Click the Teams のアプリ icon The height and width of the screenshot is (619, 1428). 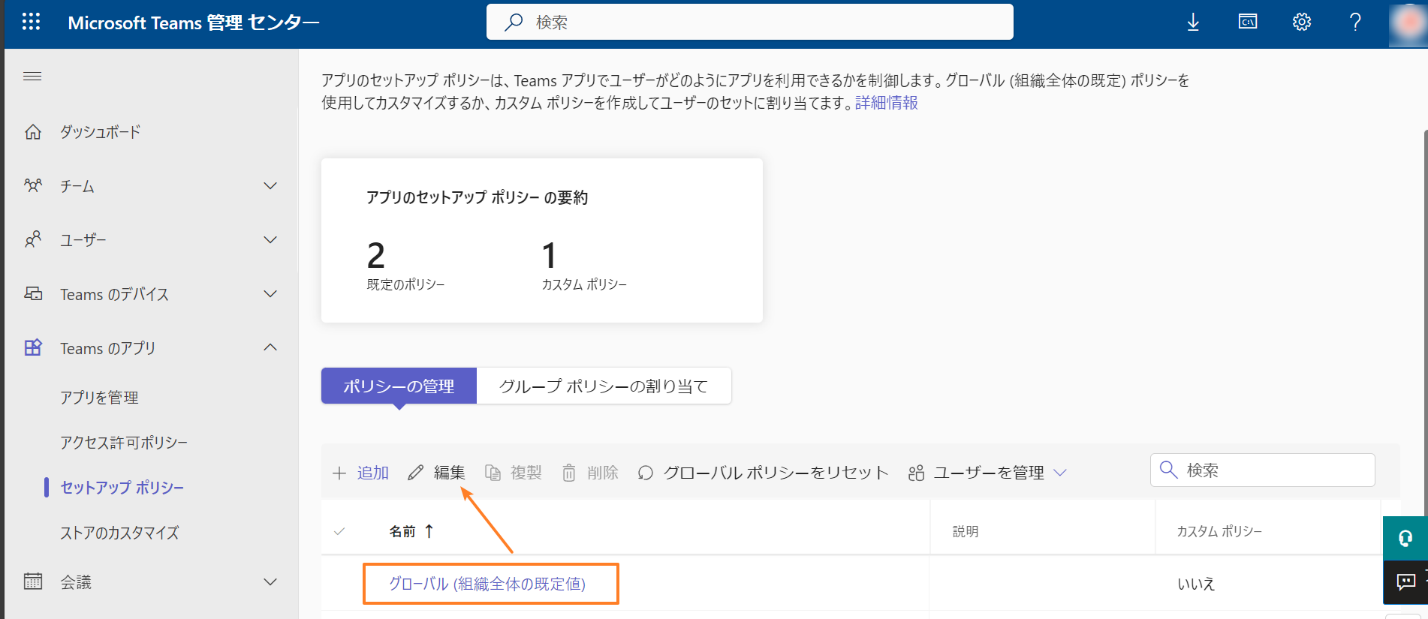point(33,348)
